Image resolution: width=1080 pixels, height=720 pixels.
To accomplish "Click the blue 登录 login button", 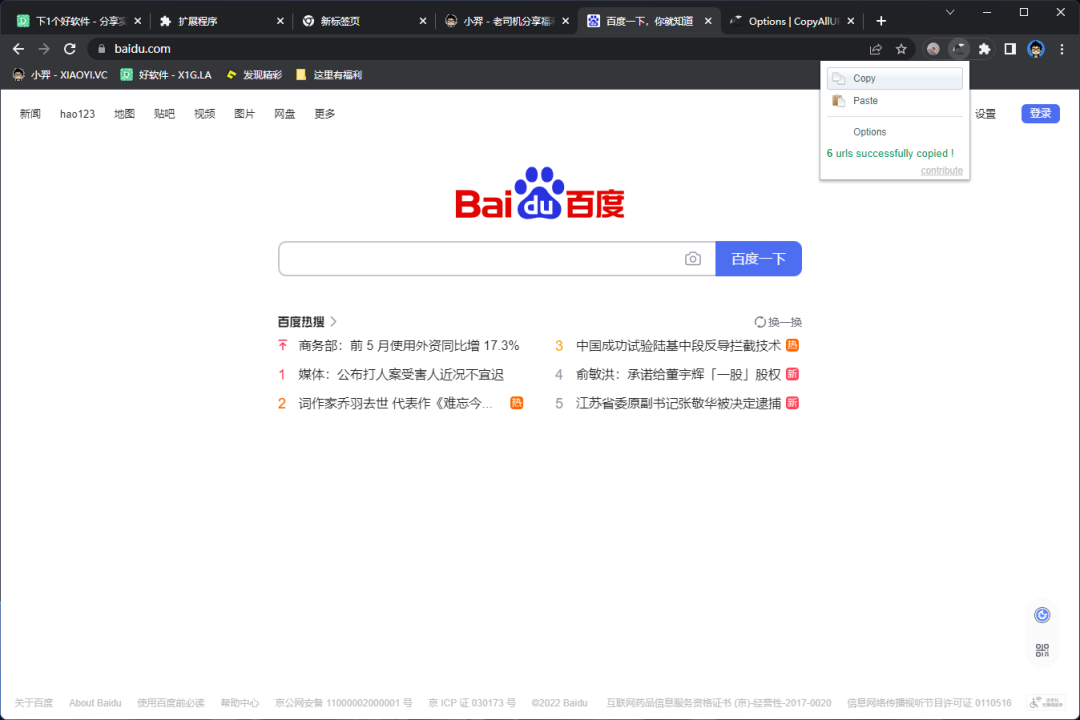I will (1040, 113).
